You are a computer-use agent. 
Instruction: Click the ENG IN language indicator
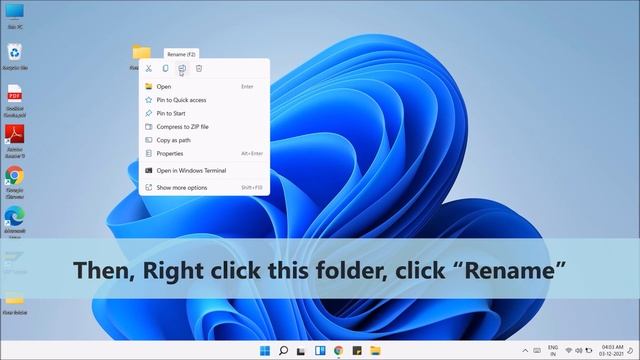553,351
